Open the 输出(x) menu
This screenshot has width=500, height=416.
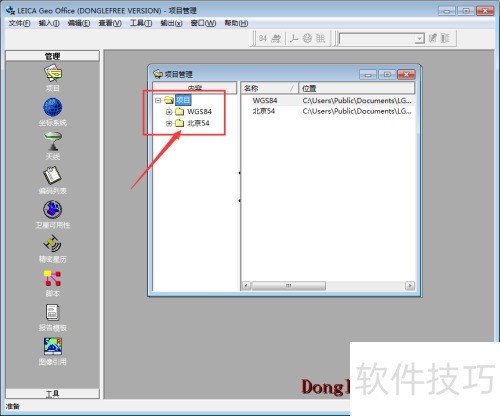coord(171,23)
